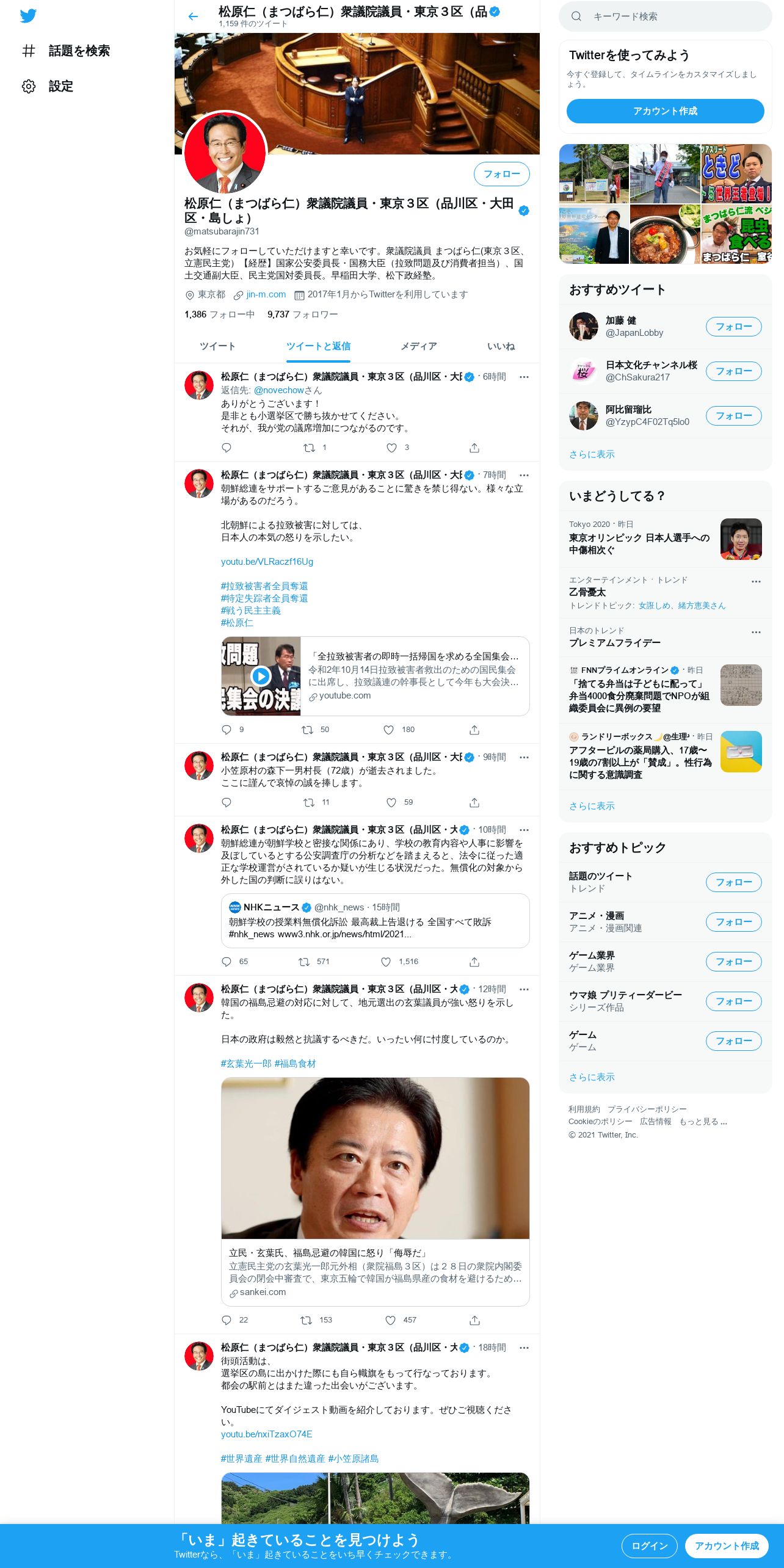
Task: Share the 森下一男村長 tweet
Action: (x=474, y=802)
